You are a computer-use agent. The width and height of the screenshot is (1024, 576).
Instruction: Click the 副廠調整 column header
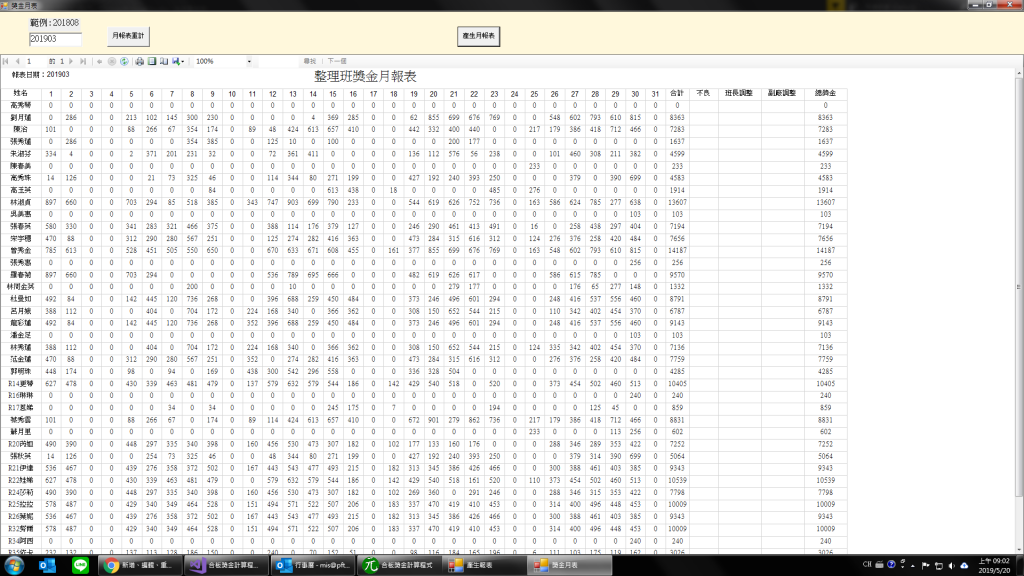pos(782,93)
